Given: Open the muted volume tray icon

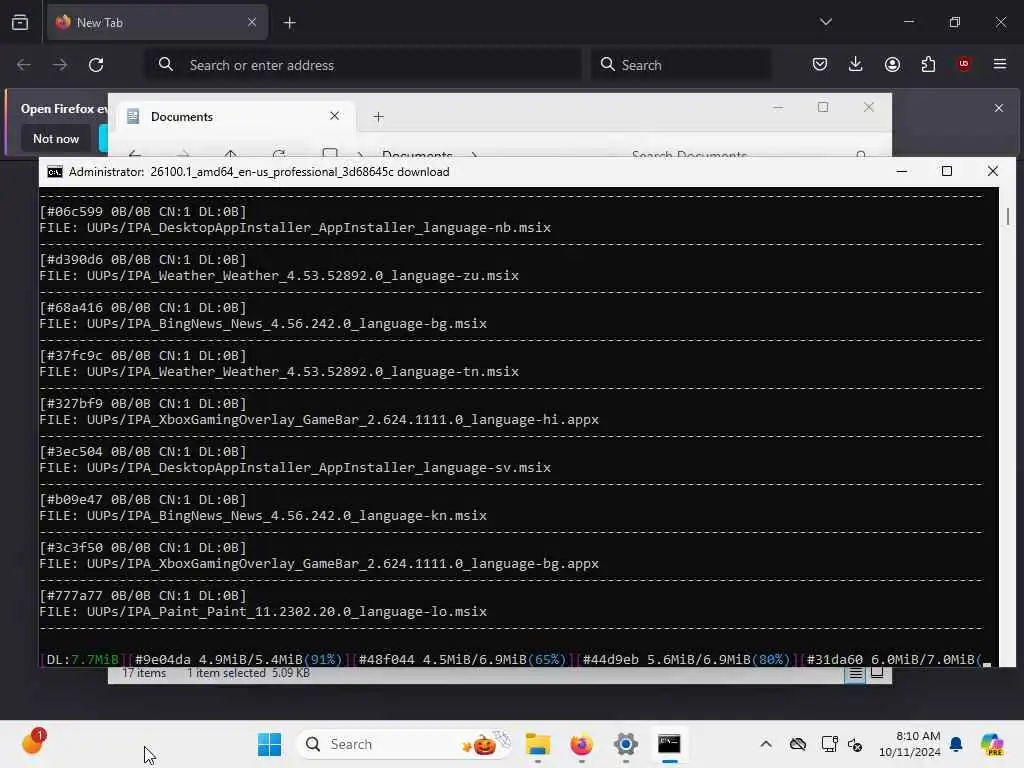Looking at the screenshot, I should pyautogui.click(x=855, y=744).
